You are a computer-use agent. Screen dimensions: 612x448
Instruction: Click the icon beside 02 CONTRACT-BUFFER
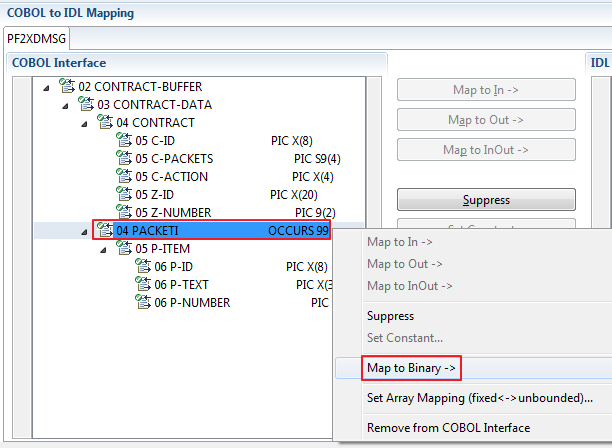tap(67, 86)
